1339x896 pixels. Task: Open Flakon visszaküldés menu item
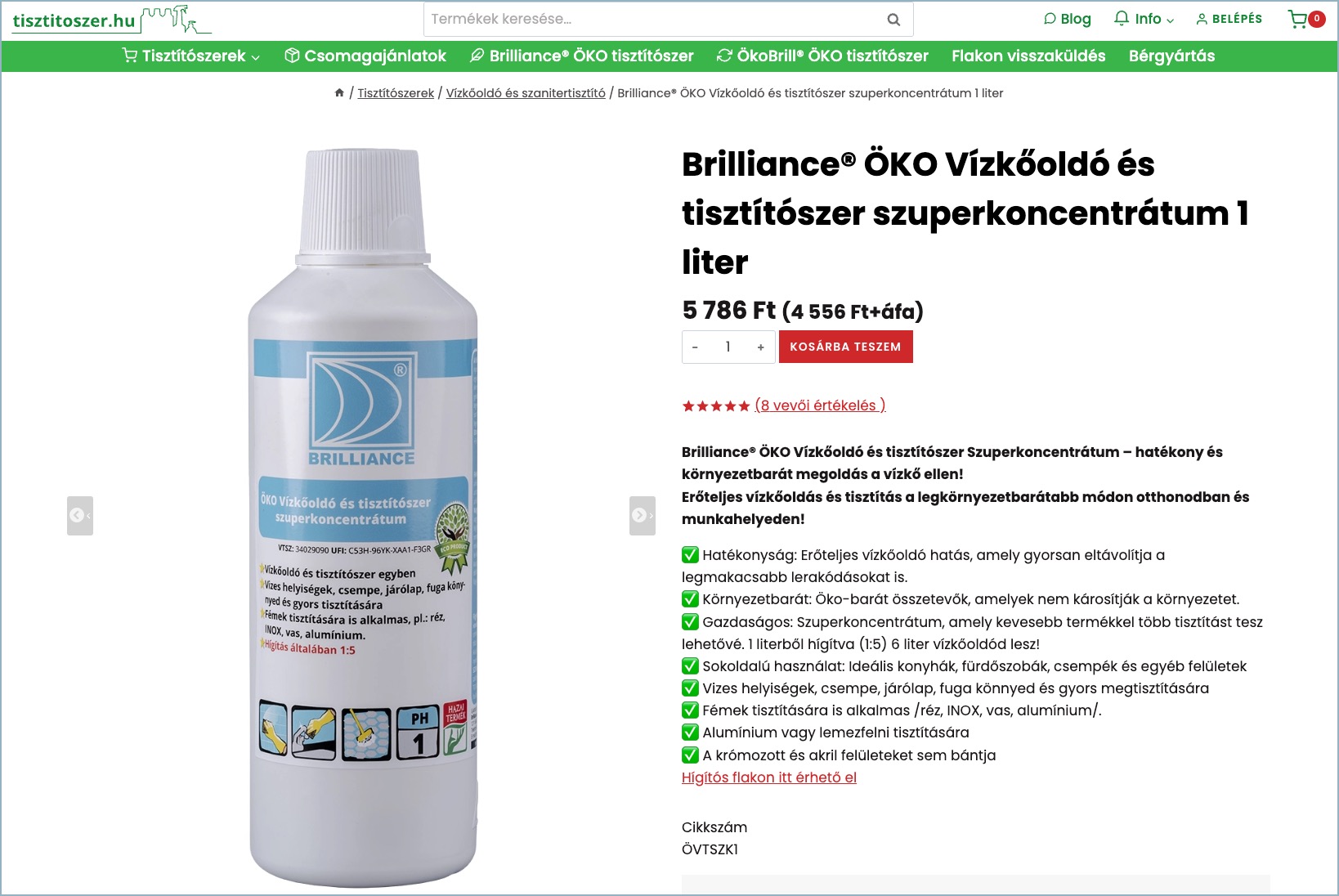[1028, 56]
